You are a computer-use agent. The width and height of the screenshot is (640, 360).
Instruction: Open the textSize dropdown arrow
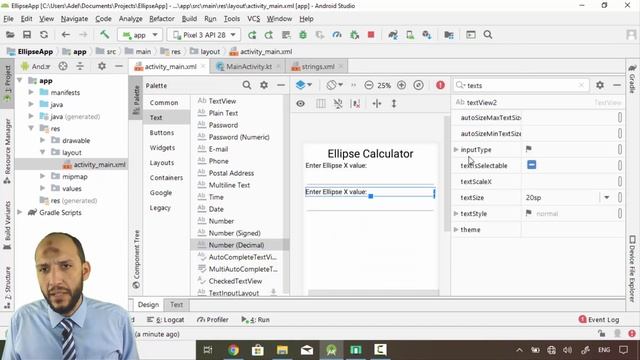pyautogui.click(x=607, y=198)
